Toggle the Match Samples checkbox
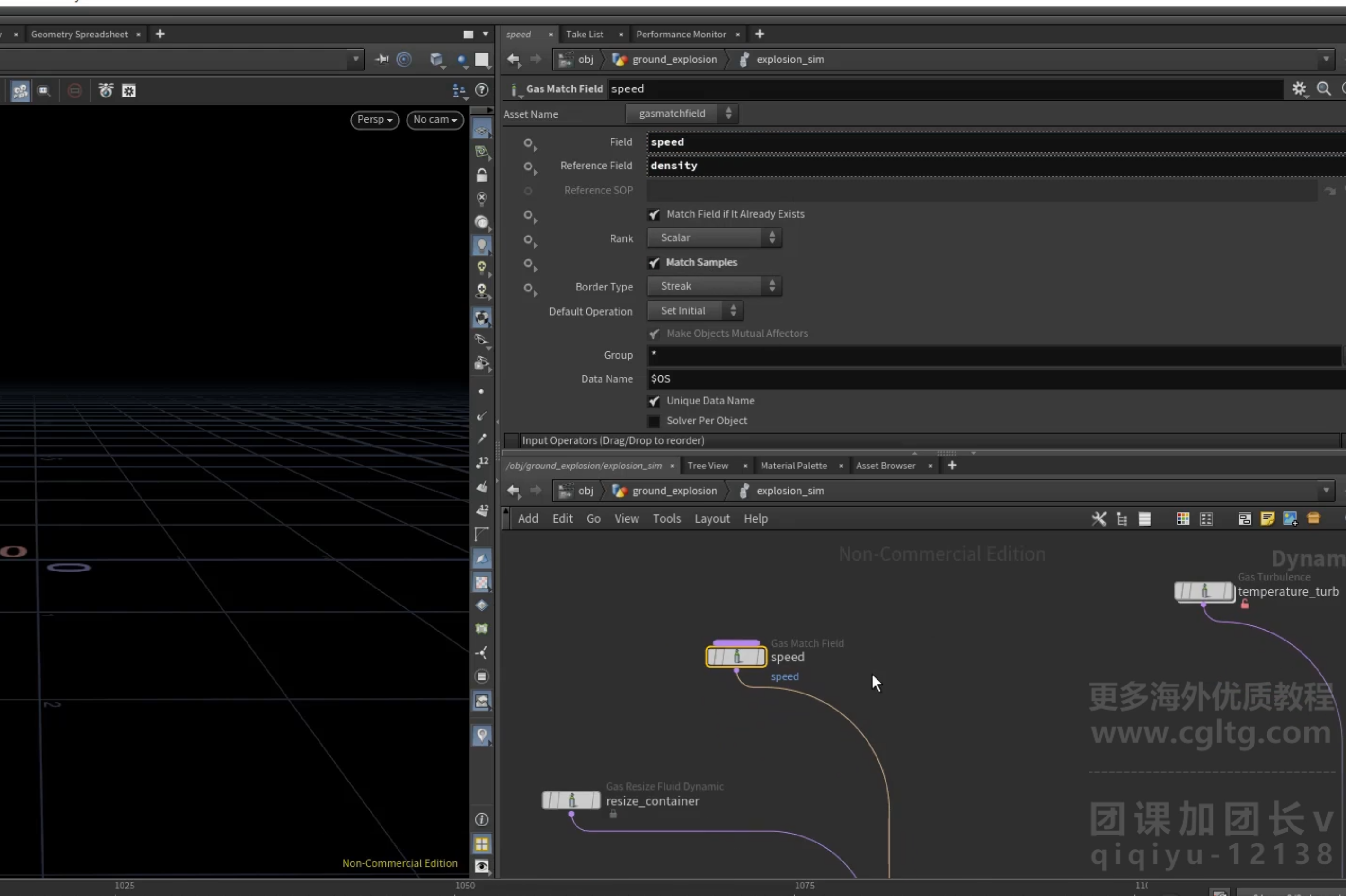Screen dimensions: 1346x896 coord(654,263)
